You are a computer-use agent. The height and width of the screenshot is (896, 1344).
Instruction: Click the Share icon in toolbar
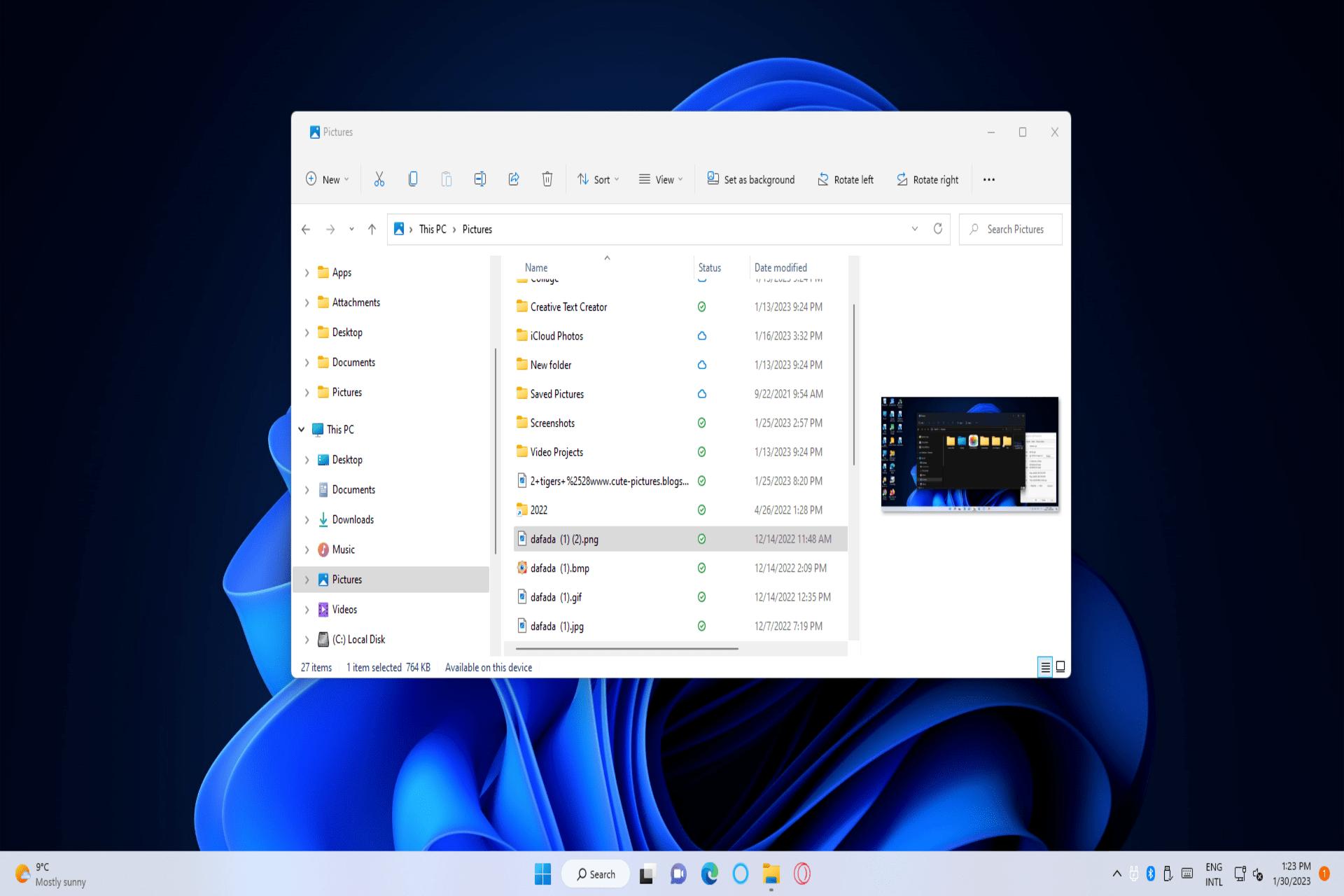click(513, 179)
